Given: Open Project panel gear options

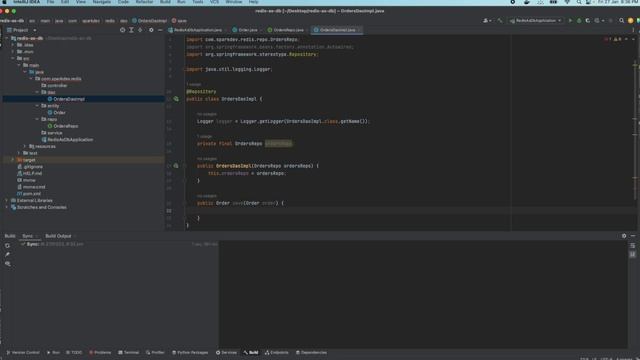Looking at the screenshot, I should point(151,30).
